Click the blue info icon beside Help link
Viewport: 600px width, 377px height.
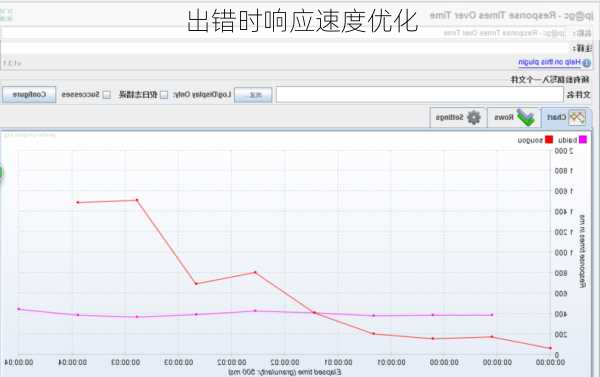pos(586,63)
